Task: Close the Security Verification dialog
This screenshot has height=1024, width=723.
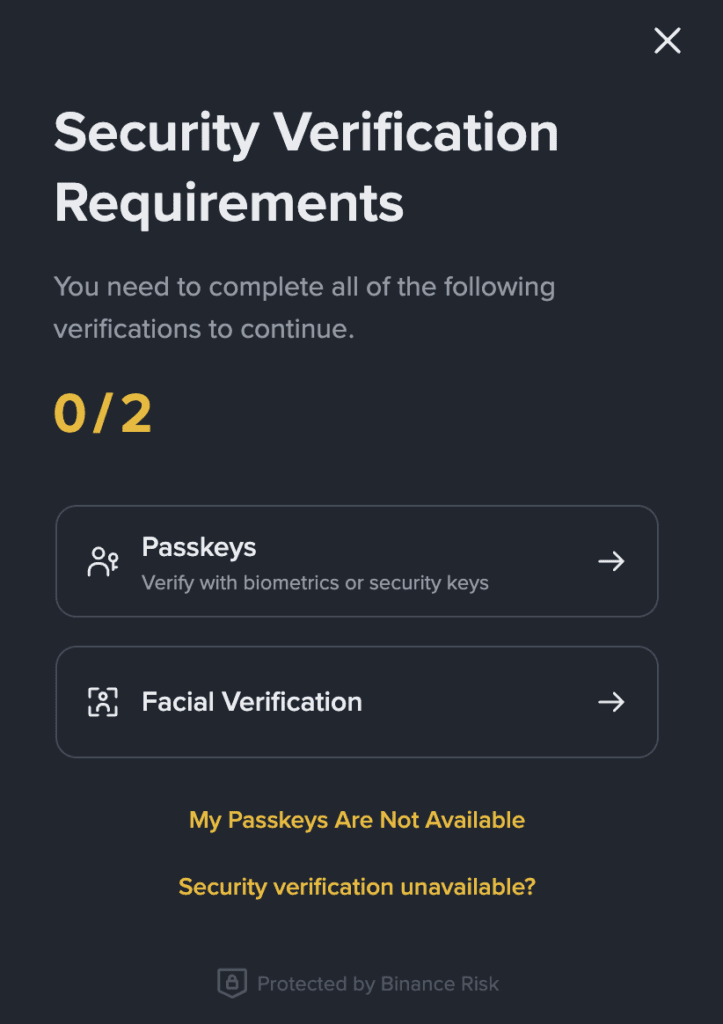Action: (x=667, y=41)
